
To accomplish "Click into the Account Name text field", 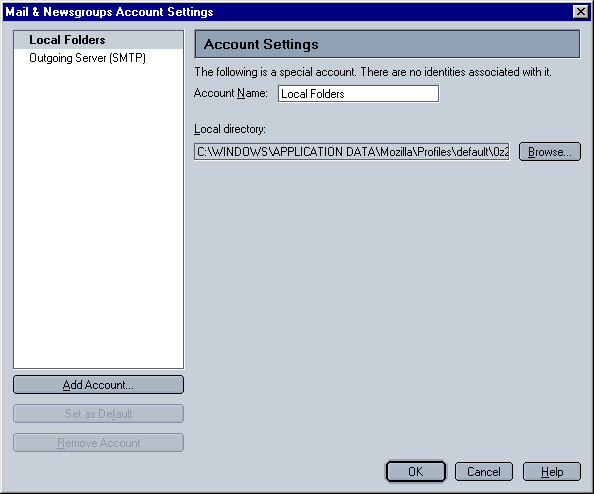I will (358, 94).
